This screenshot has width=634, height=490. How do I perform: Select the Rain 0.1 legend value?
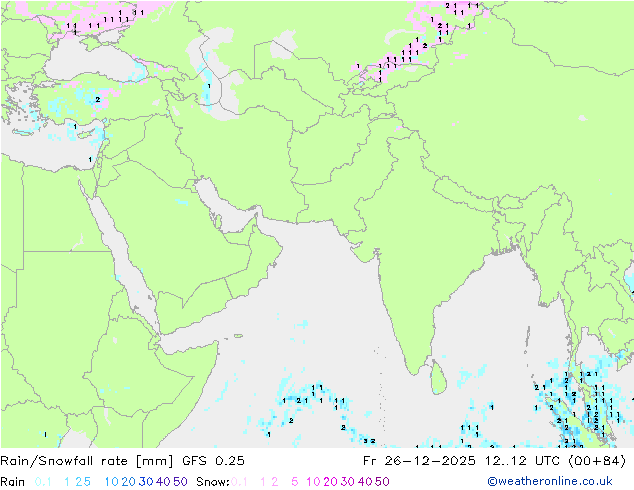(43, 482)
